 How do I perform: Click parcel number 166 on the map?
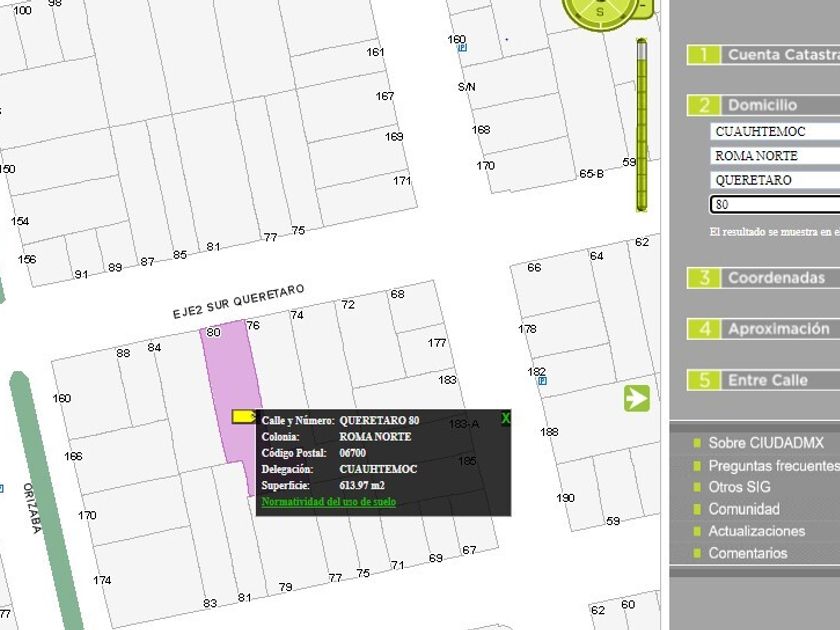(x=73, y=456)
